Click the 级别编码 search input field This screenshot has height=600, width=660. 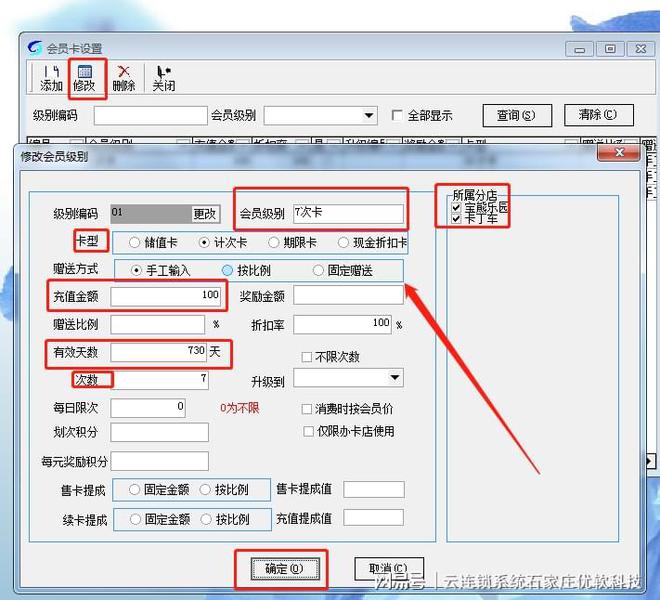[151, 115]
